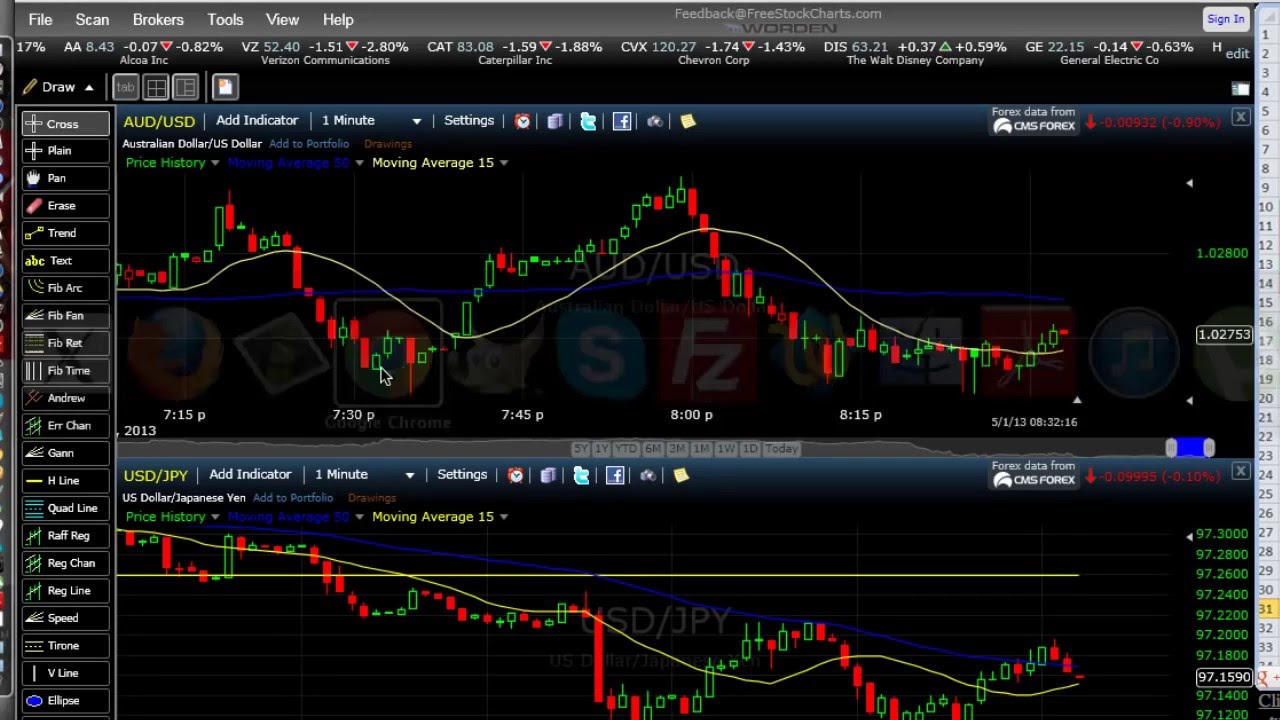1280x720 pixels.
Task: Choose the Raff Reg tool
Action: click(66, 536)
